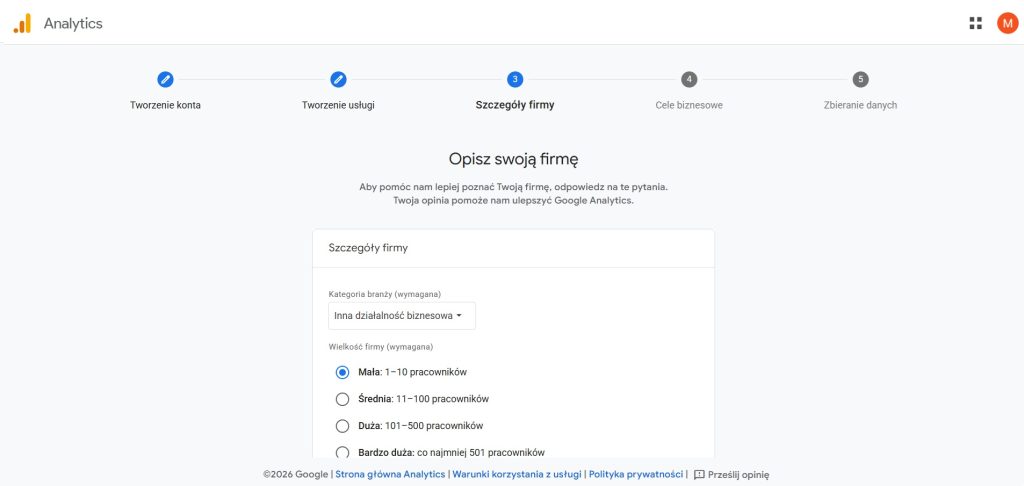
Task: Click the step 5 circle icon
Action: coord(861,80)
